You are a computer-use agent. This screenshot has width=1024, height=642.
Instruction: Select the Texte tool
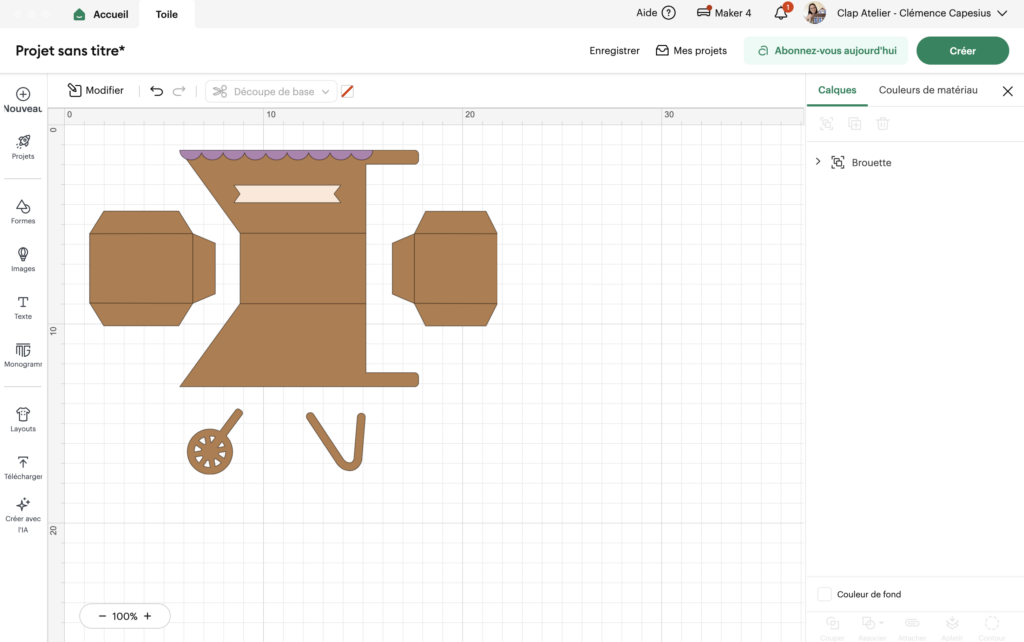[23, 307]
